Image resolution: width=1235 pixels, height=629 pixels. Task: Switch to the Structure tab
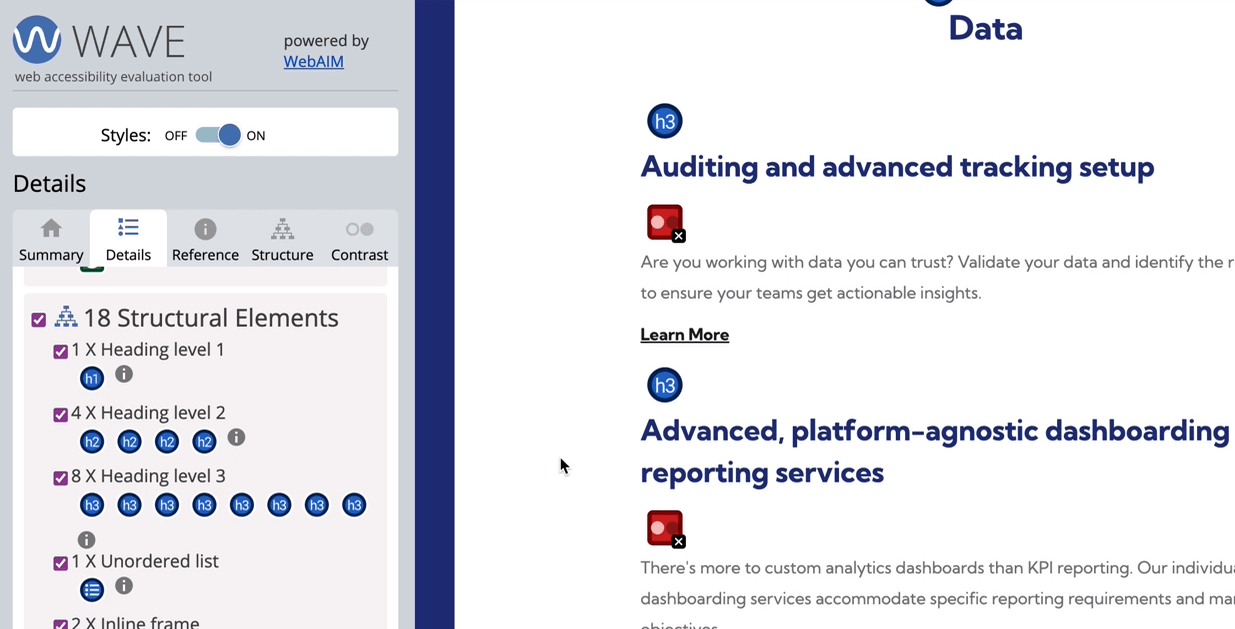282,240
